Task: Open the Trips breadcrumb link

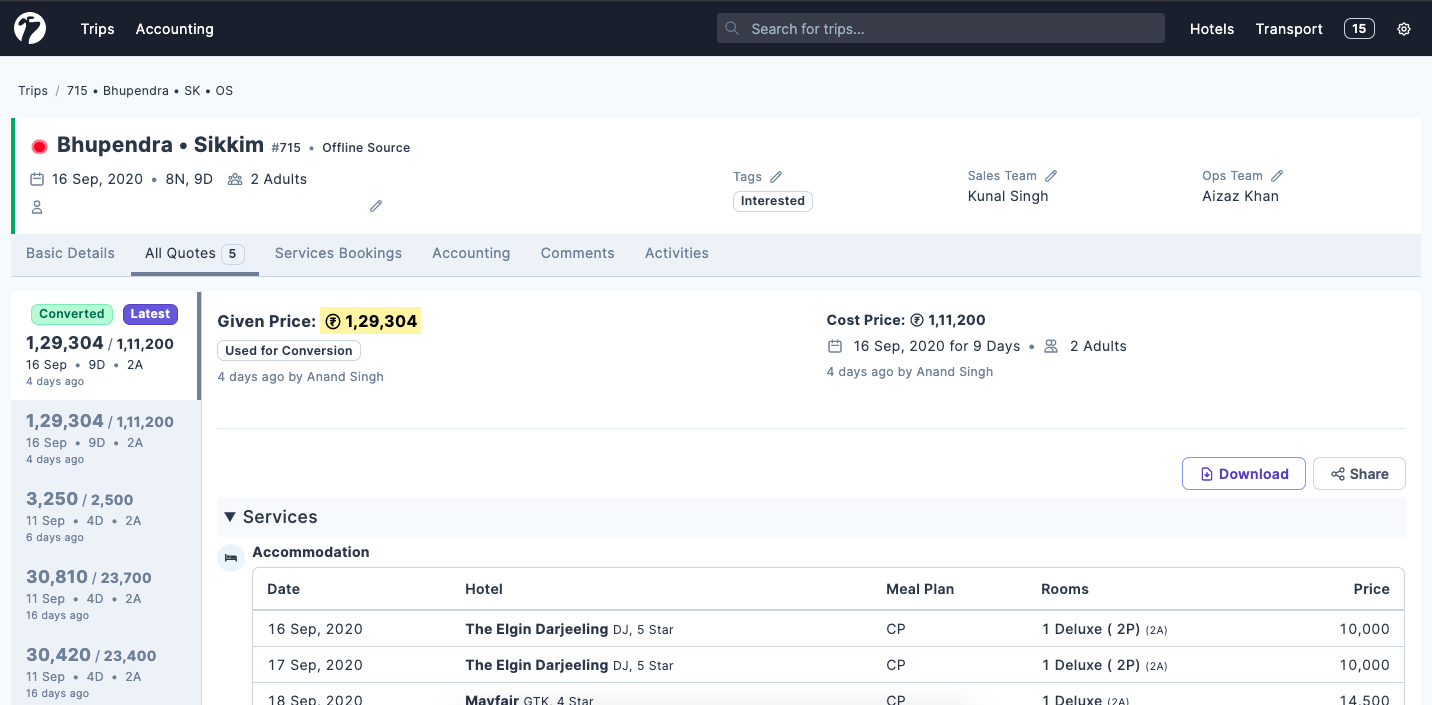Action: 32,90
